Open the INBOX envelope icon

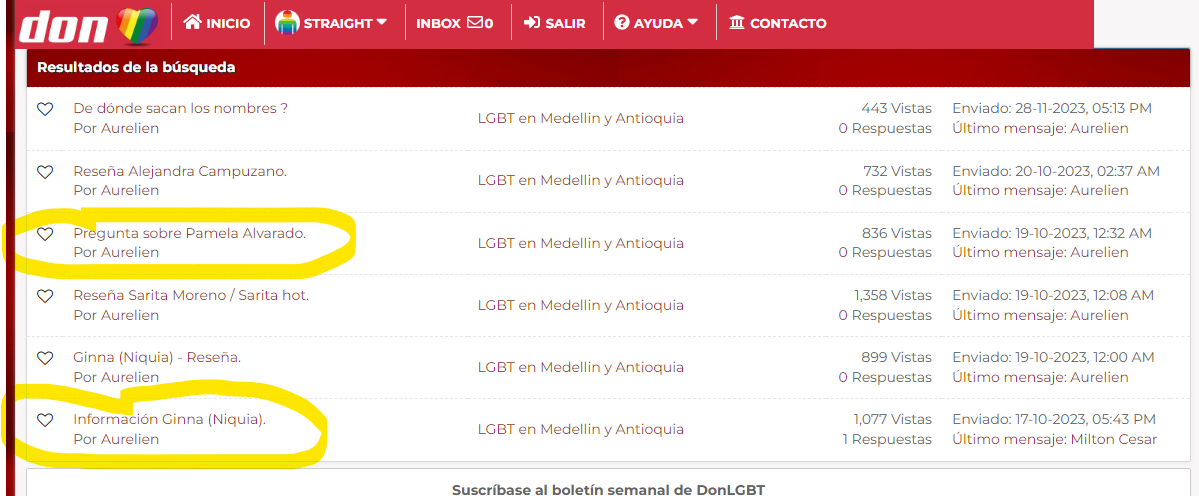(x=475, y=23)
